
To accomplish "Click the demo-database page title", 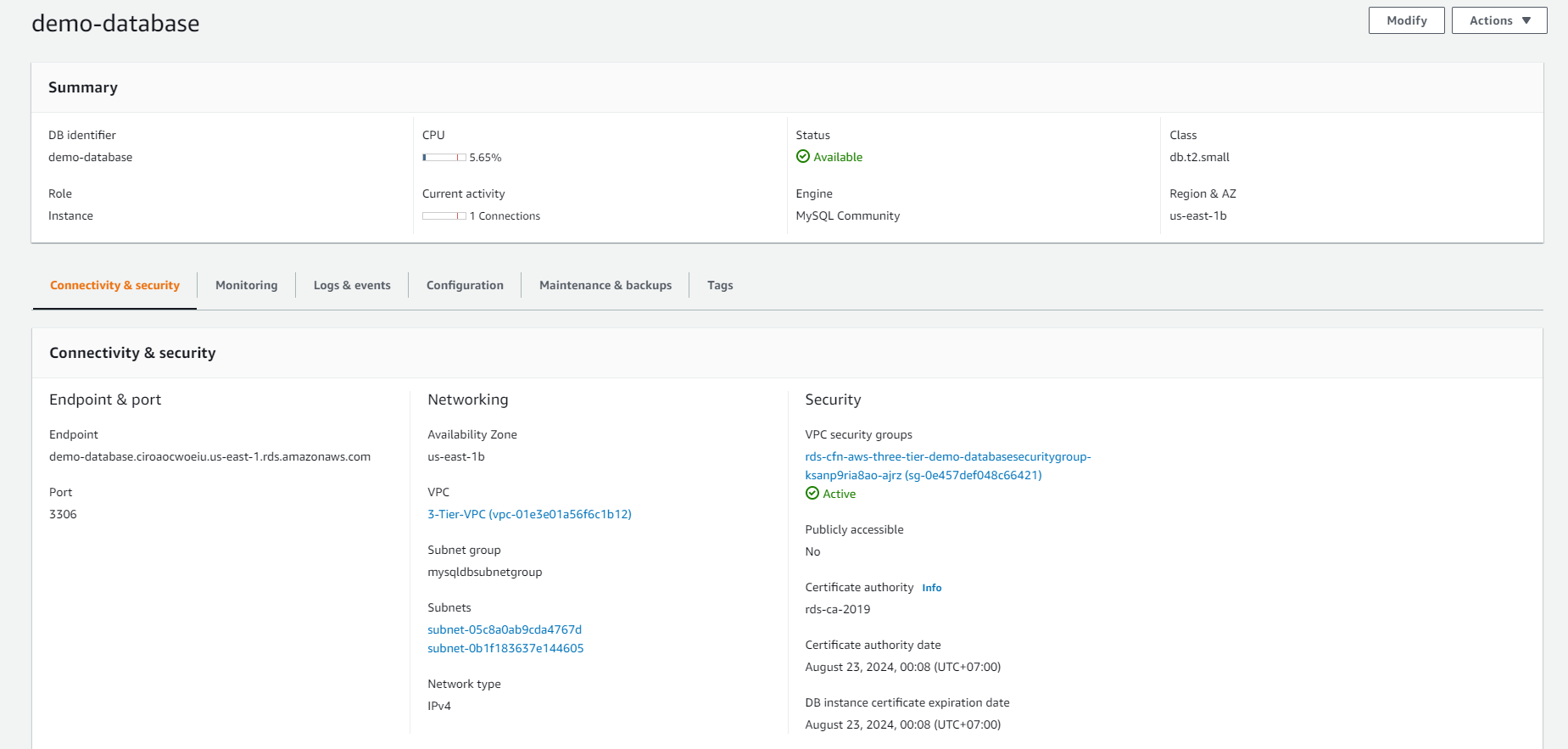I will point(115,23).
